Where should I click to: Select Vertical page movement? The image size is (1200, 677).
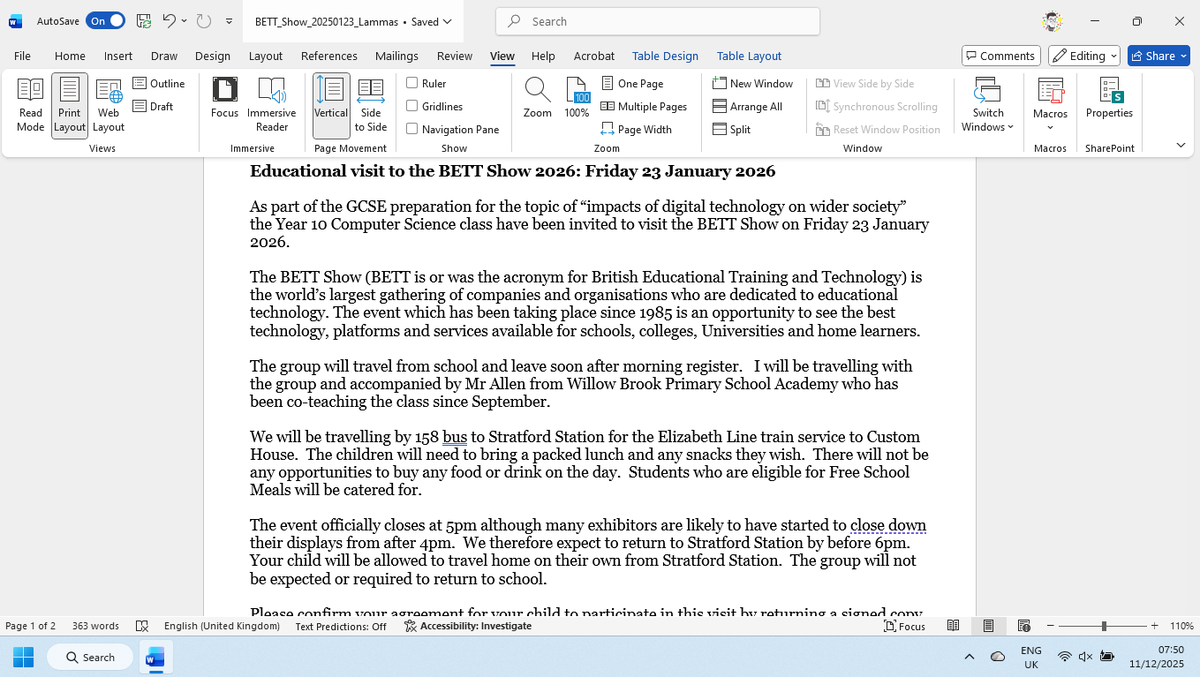click(x=331, y=105)
